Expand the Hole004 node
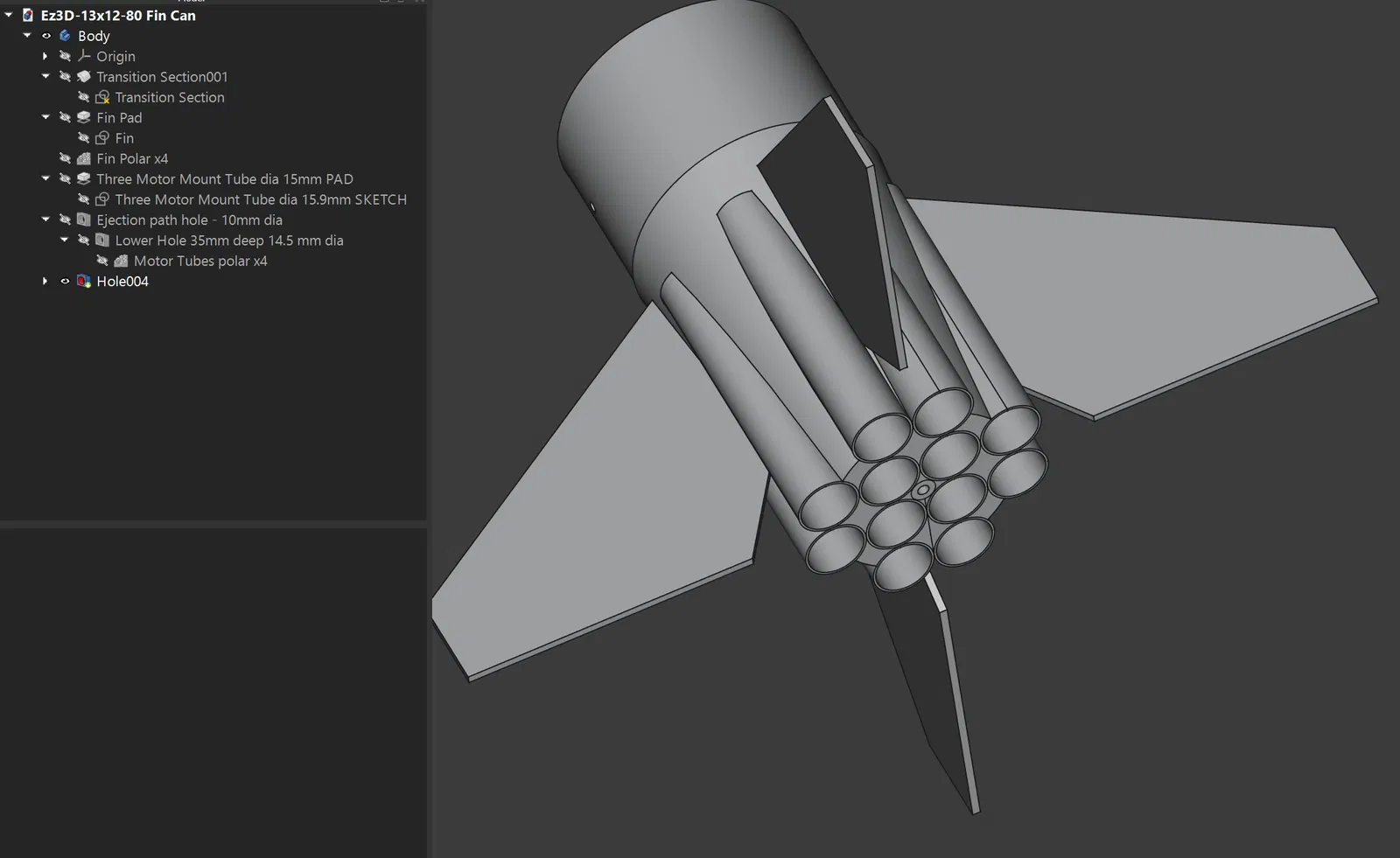Image resolution: width=1400 pixels, height=858 pixels. (45, 281)
